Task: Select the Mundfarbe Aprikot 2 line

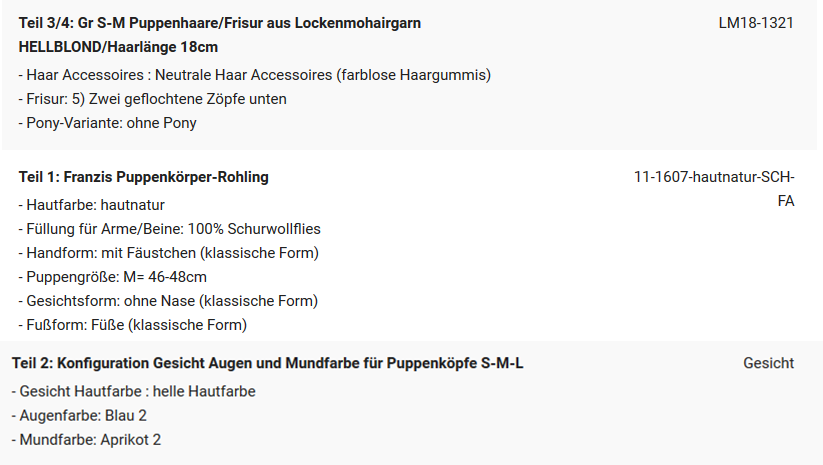Action: [x=87, y=440]
